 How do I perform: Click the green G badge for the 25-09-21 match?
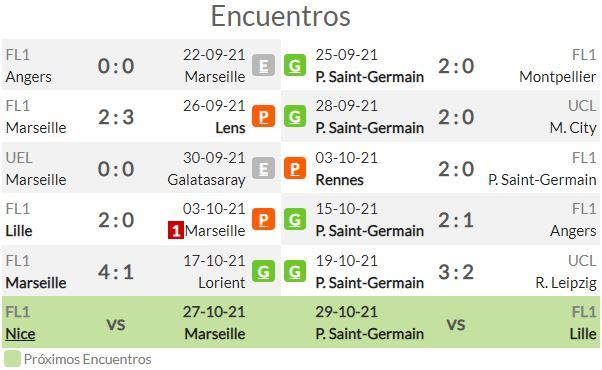click(295, 66)
